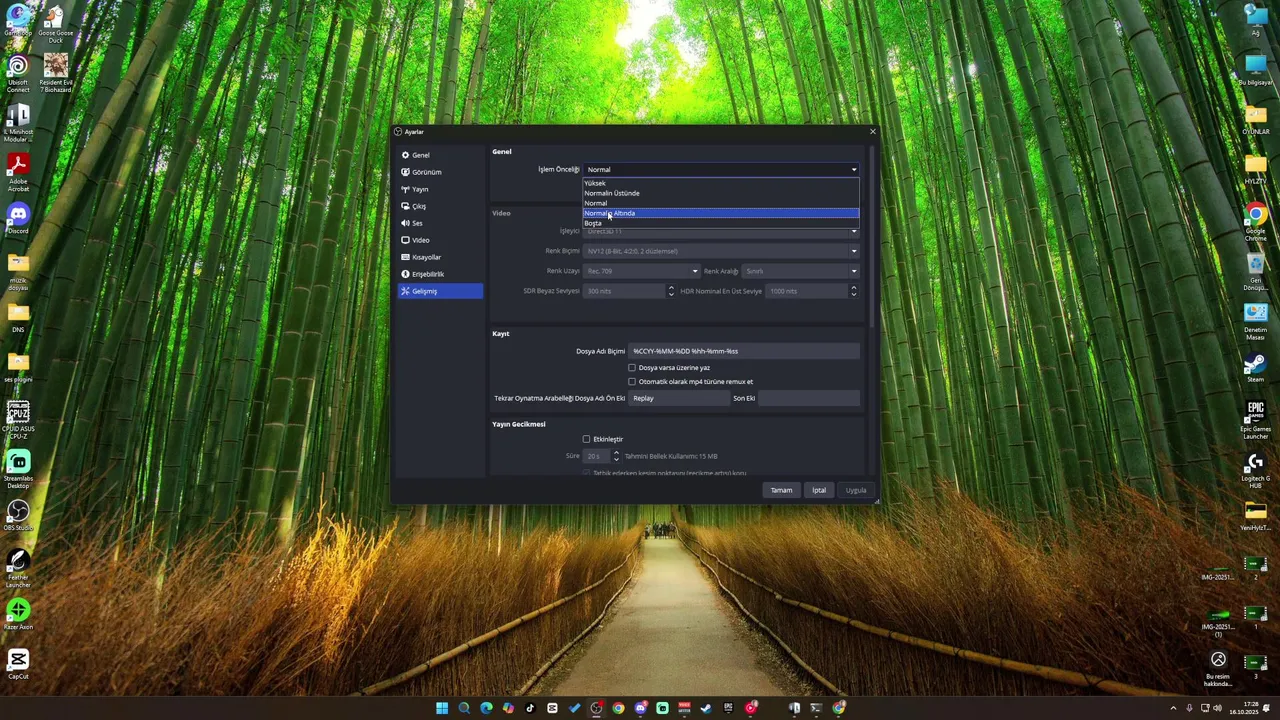Viewport: 1280px width, 720px height.
Task: Select Boşta priority option
Action: pos(721,223)
